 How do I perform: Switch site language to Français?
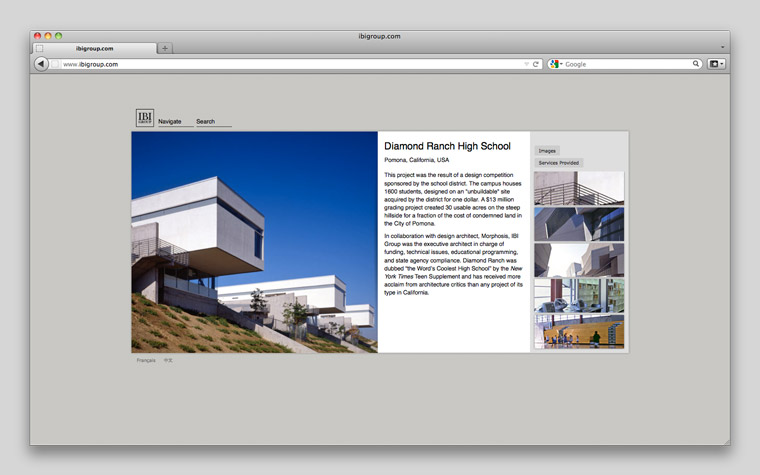[x=146, y=360]
